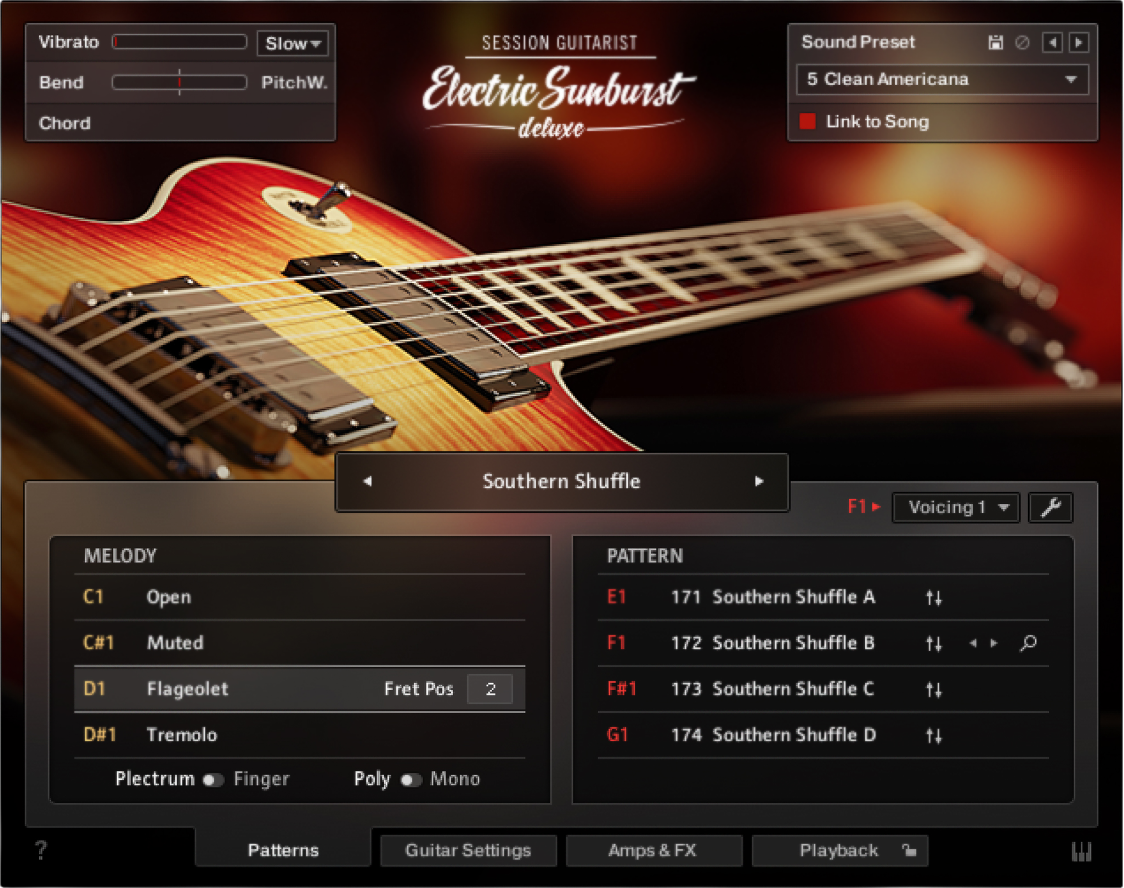Click the Fret Pos value on Flageolet row
The image size is (1124, 888).
pyautogui.click(x=489, y=689)
